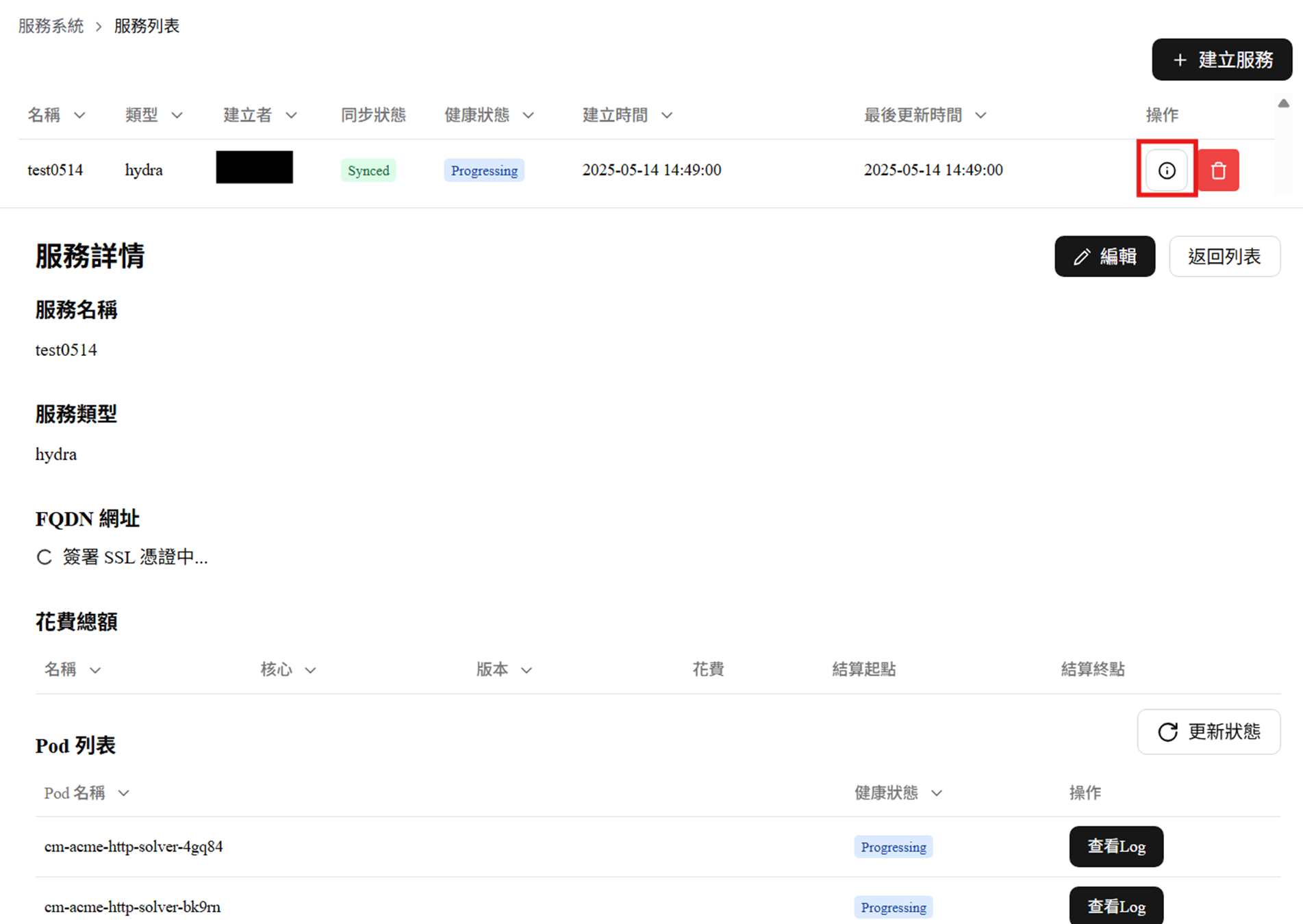Select pod name cm-acme-http-solver-4gq84
Image resolution: width=1303 pixels, height=924 pixels.
coord(134,847)
